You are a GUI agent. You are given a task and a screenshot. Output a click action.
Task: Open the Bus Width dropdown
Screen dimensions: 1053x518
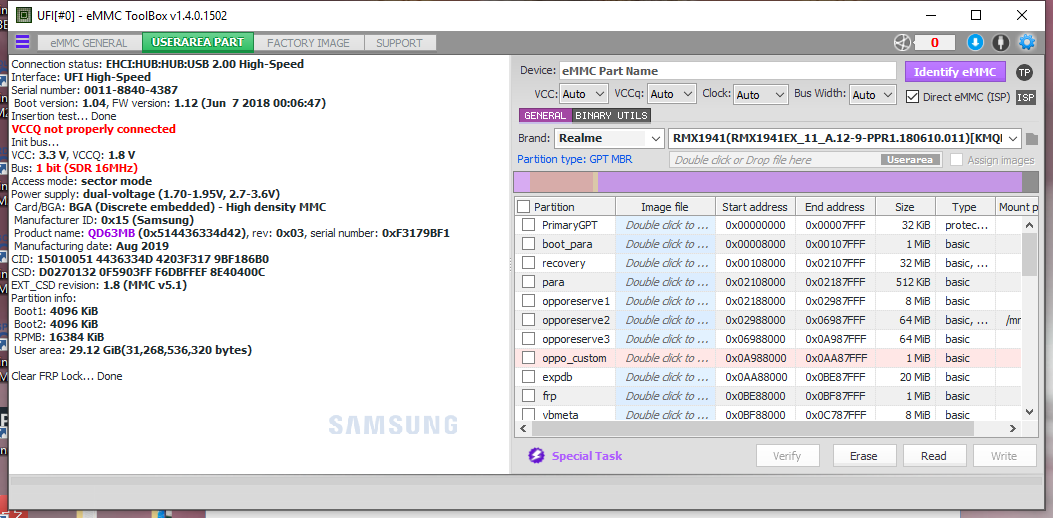pyautogui.click(x=873, y=95)
